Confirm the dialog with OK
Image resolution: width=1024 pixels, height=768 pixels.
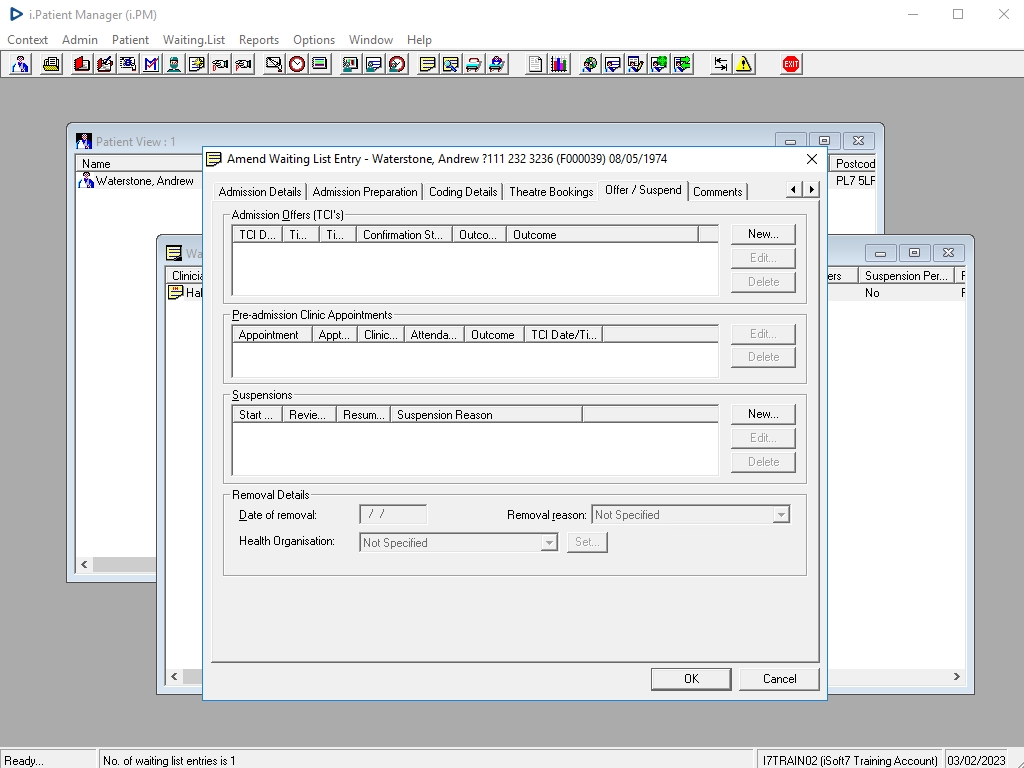click(x=691, y=679)
